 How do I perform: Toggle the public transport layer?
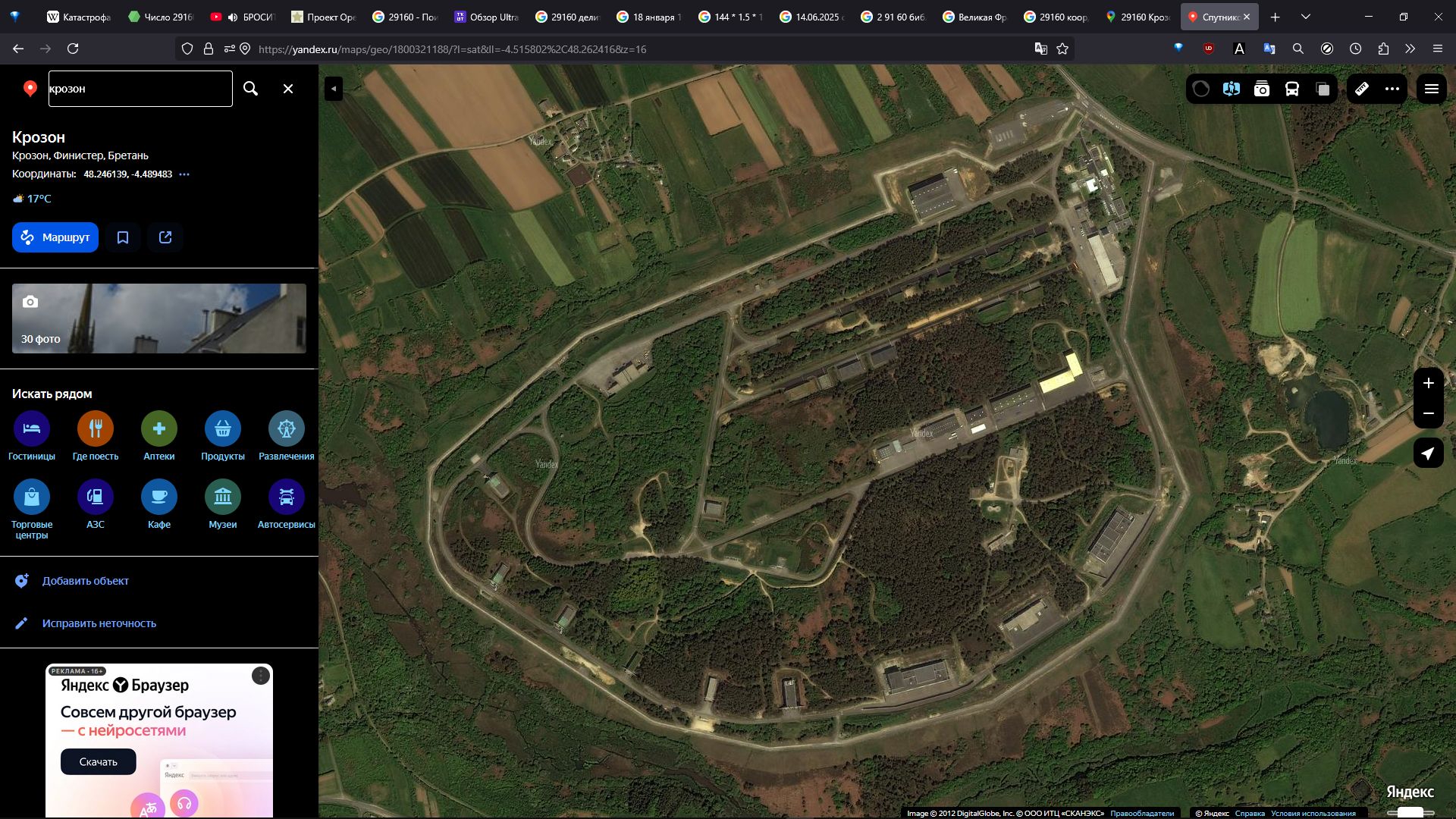pyautogui.click(x=1292, y=89)
